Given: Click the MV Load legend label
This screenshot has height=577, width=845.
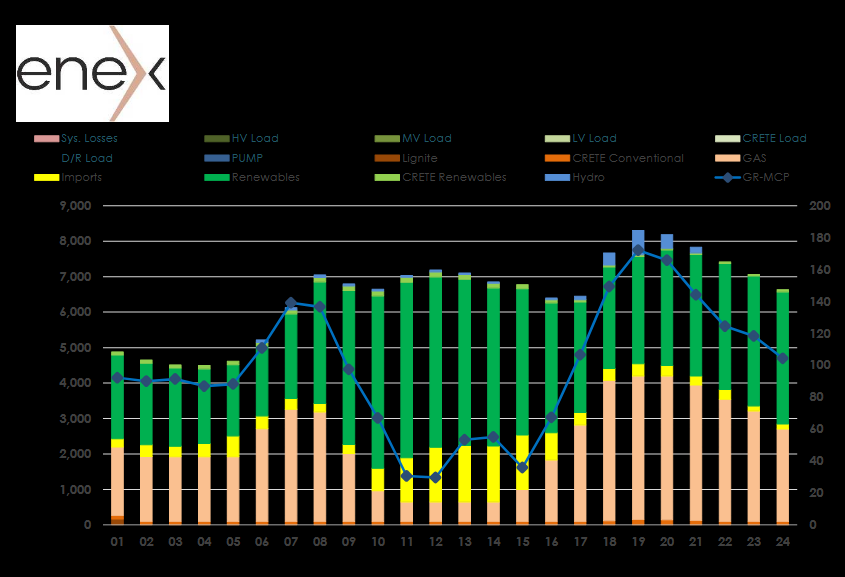Looking at the screenshot, I should point(427,138).
